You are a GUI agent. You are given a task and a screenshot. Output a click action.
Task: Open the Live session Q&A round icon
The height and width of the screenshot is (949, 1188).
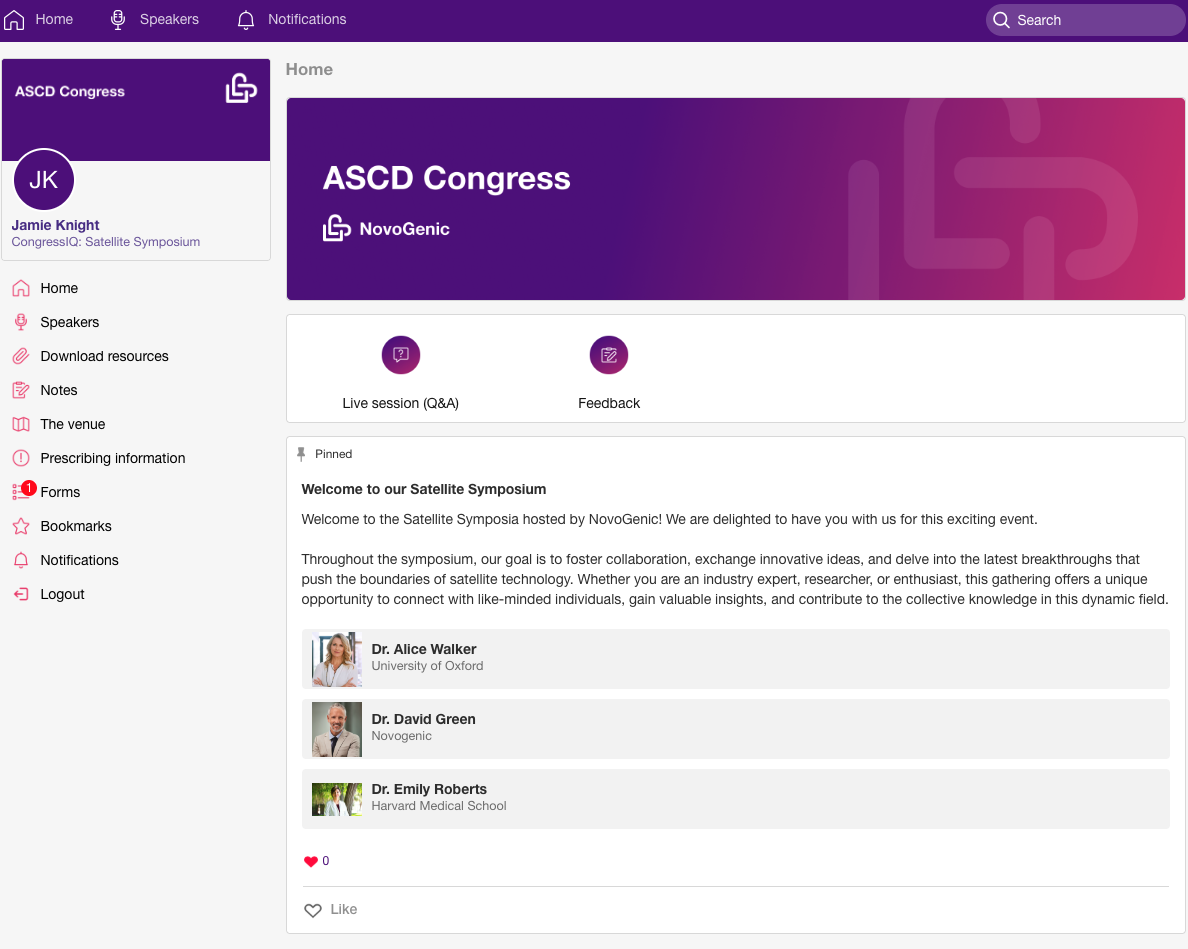pos(401,355)
